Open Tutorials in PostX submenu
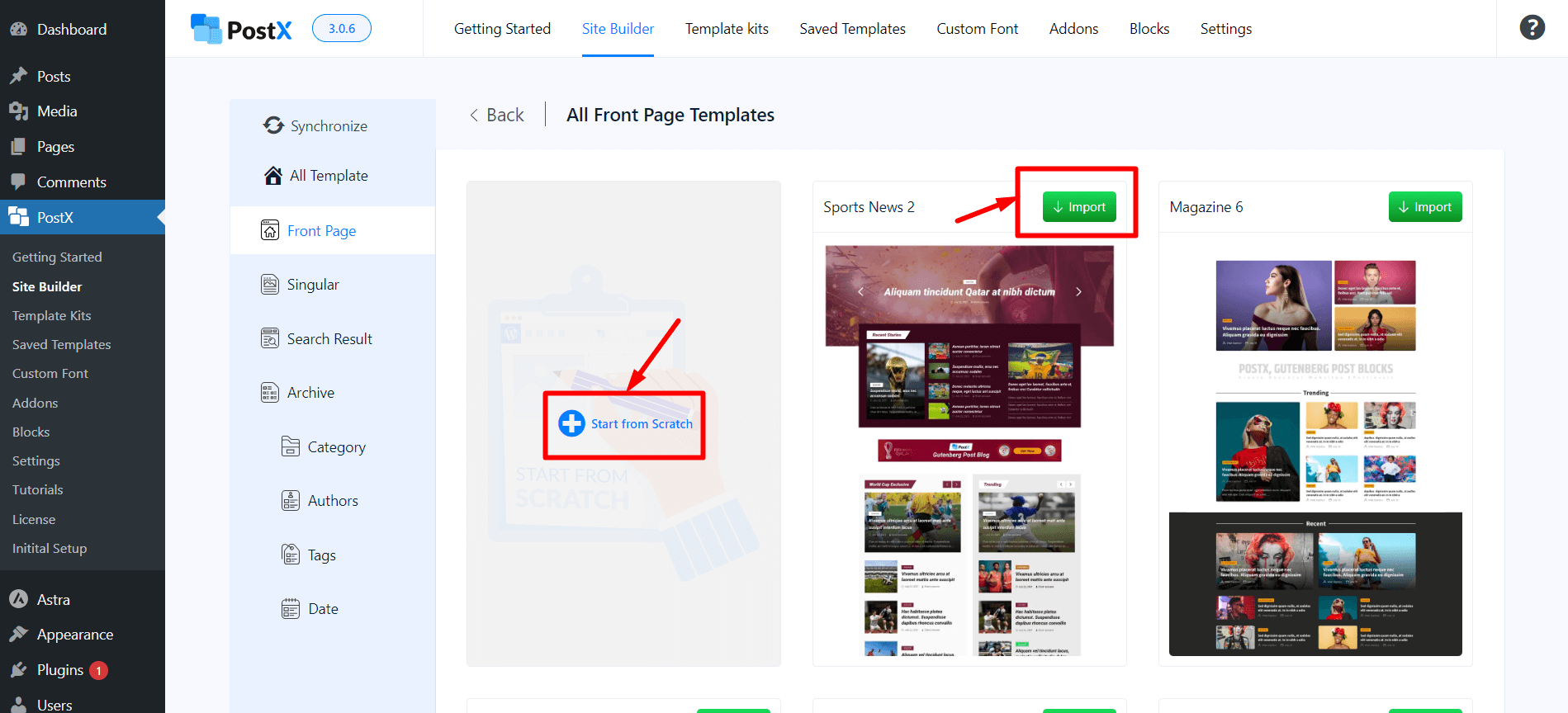Screen dimensions: 1568x713 (38, 489)
